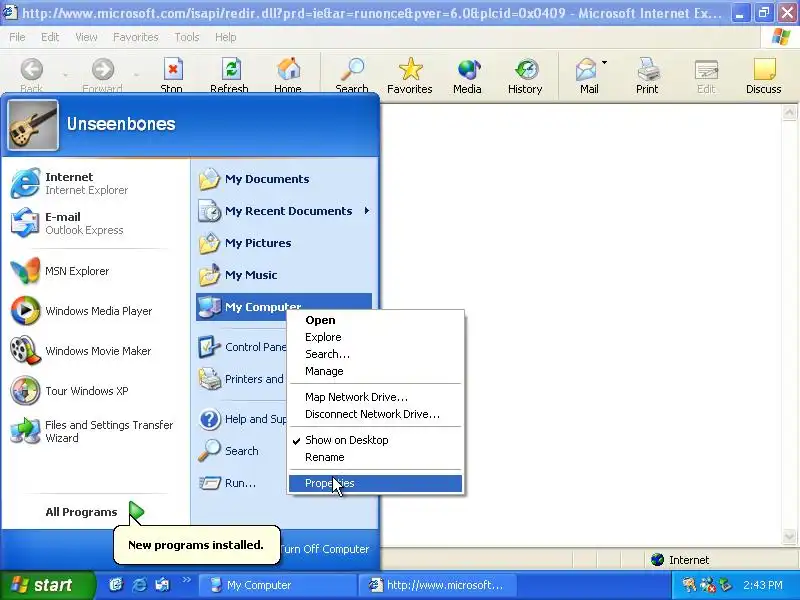
Task: Choose Explore in context menu
Action: pos(375,337)
